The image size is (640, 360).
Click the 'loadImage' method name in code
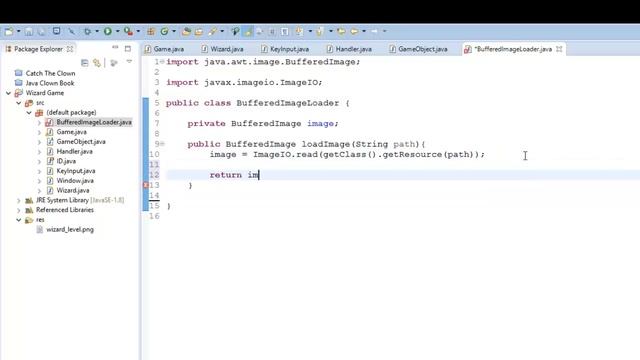(x=325, y=144)
